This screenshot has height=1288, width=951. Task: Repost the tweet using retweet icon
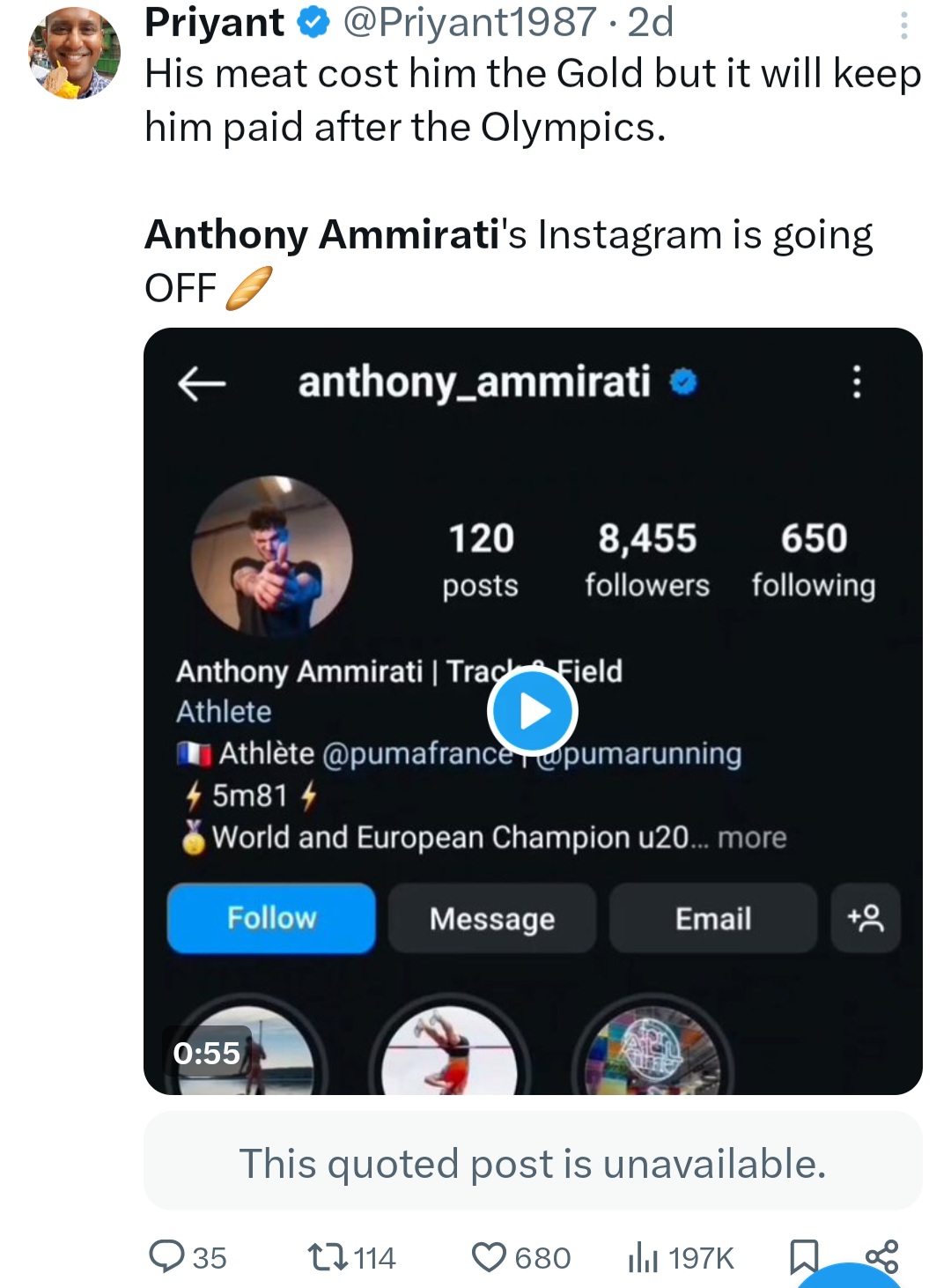[x=328, y=1256]
